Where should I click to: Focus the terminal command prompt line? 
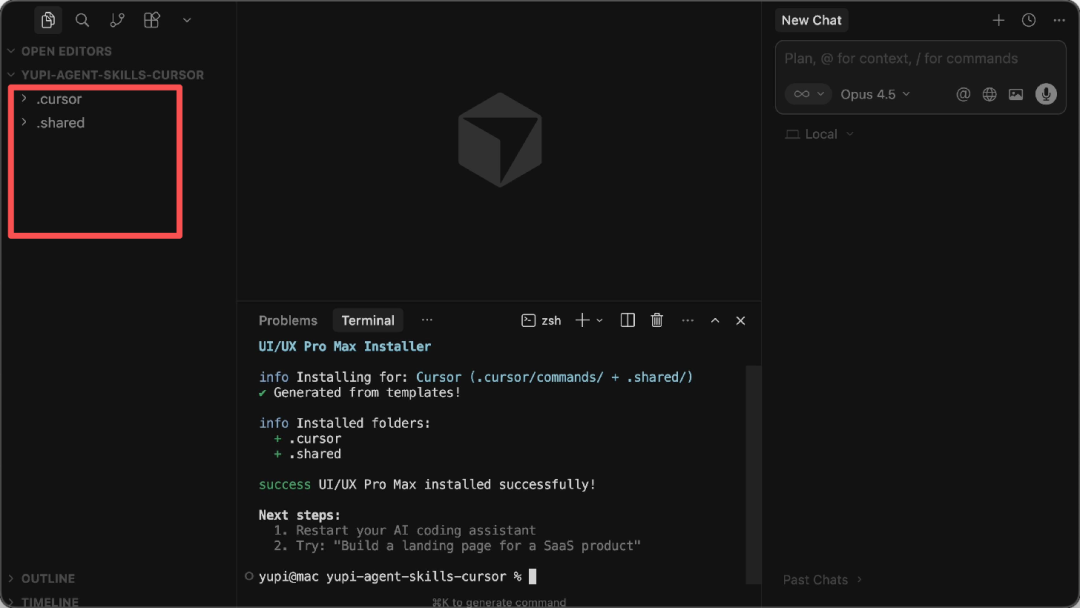[397, 576]
